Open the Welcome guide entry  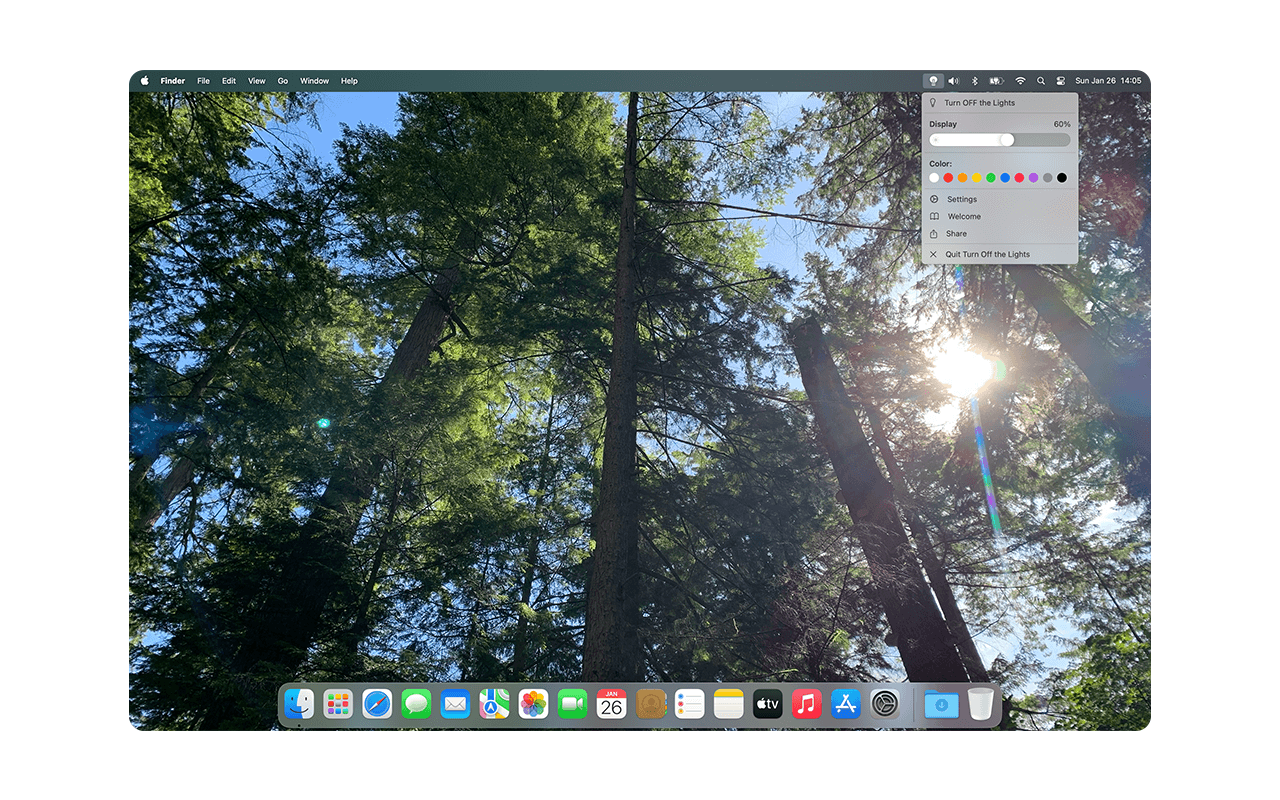(x=1000, y=216)
